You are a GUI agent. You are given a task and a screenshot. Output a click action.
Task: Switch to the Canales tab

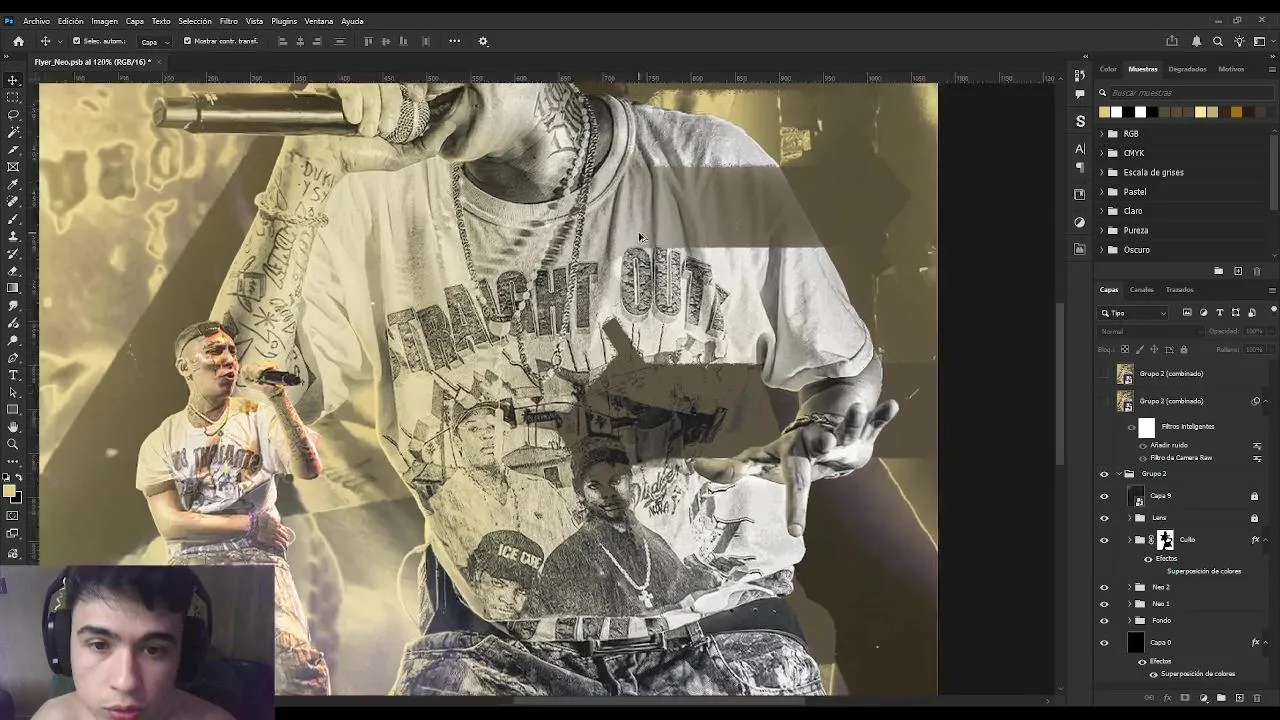pos(1142,290)
